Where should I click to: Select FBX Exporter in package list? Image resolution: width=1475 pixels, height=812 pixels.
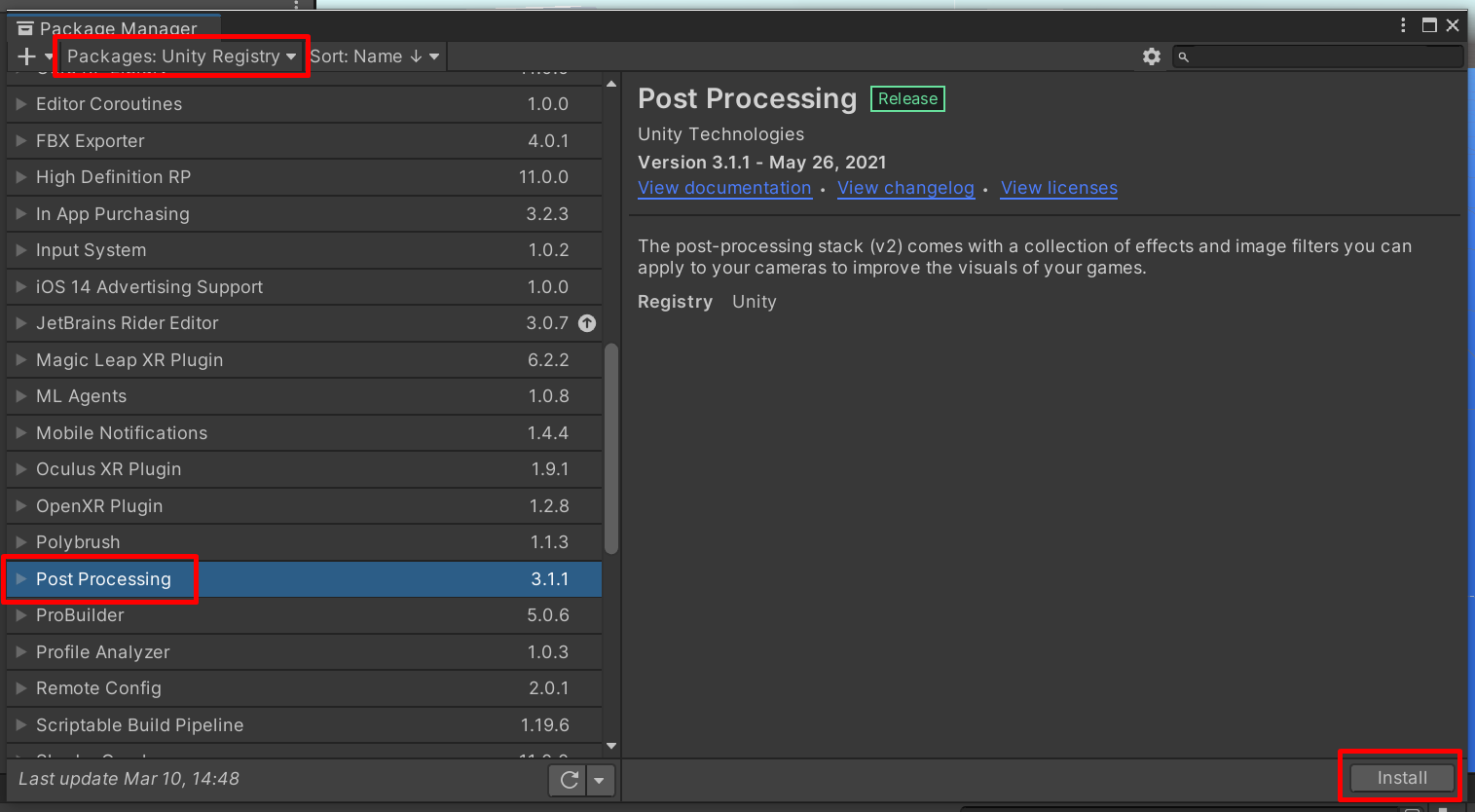click(304, 140)
